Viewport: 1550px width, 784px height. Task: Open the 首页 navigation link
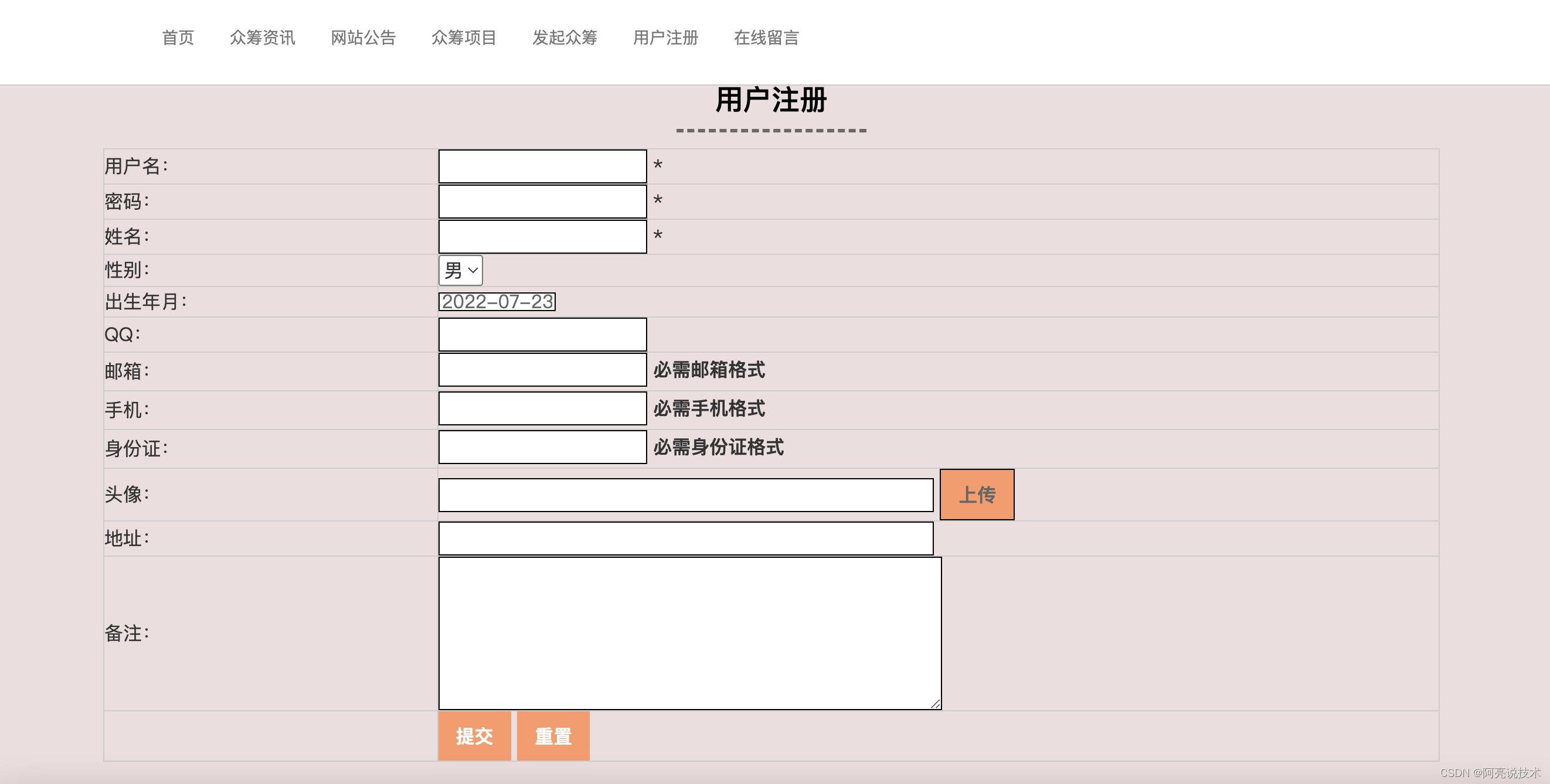pyautogui.click(x=178, y=38)
